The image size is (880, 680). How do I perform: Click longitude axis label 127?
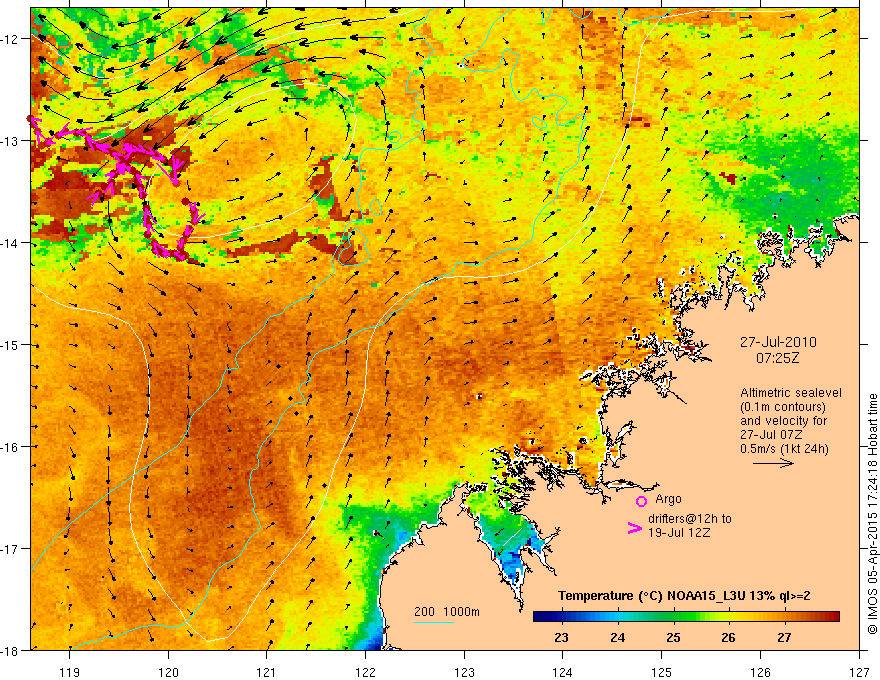coord(859,672)
